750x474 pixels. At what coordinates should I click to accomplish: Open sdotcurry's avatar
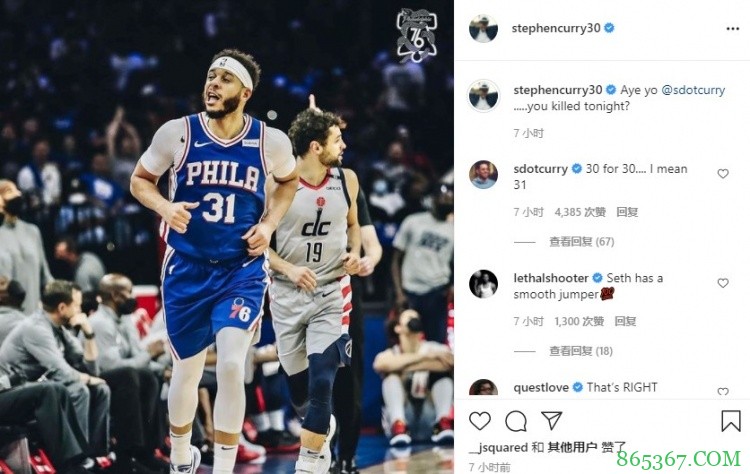(484, 173)
